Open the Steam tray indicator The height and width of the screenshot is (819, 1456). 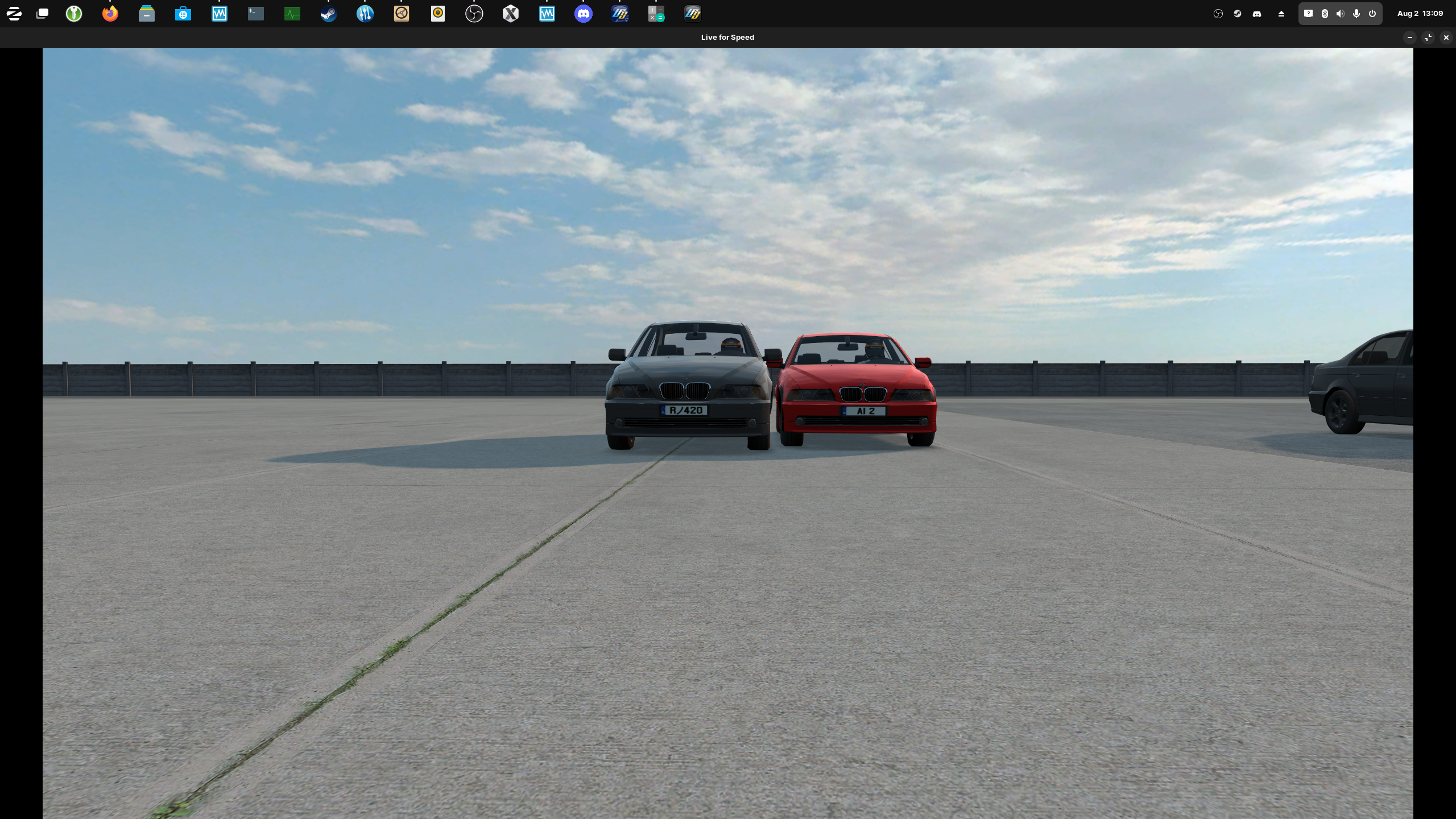(x=1238, y=14)
